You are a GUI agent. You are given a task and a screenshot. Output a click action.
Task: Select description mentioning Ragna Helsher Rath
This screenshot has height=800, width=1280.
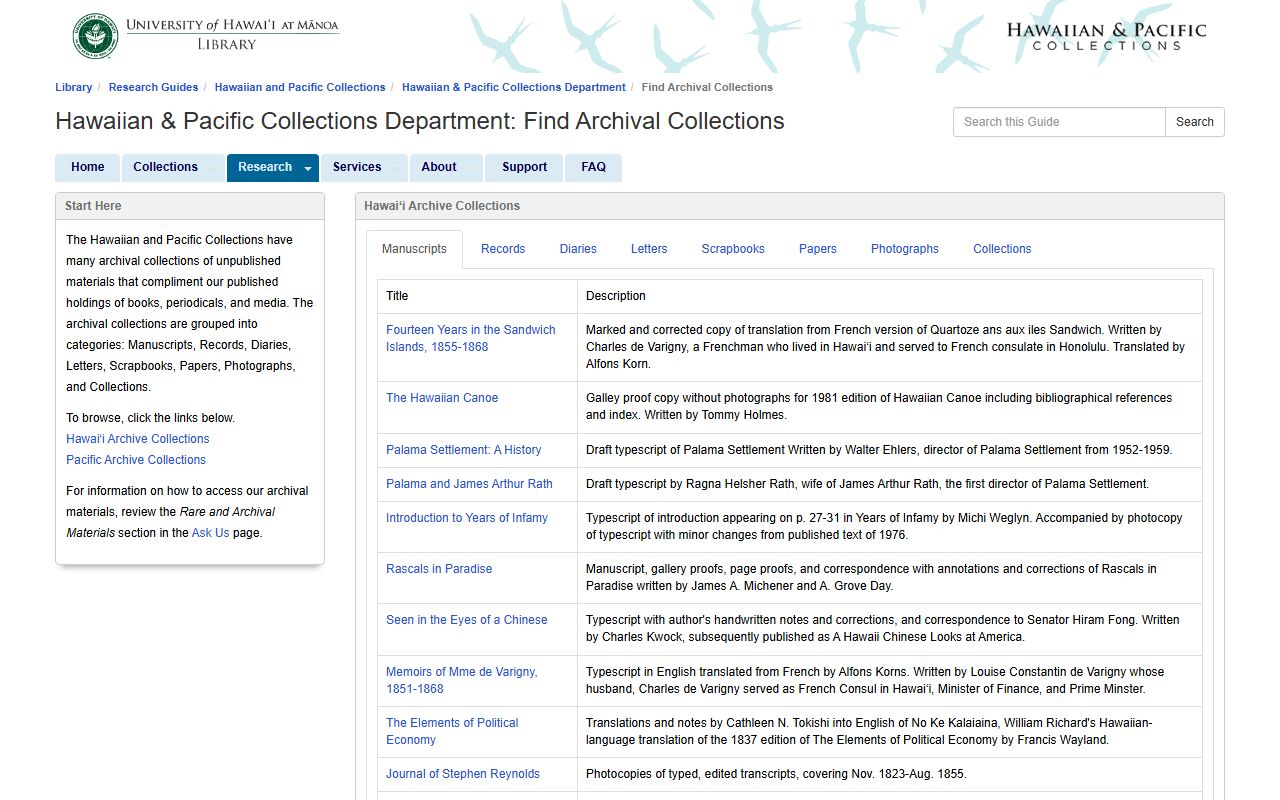click(867, 484)
